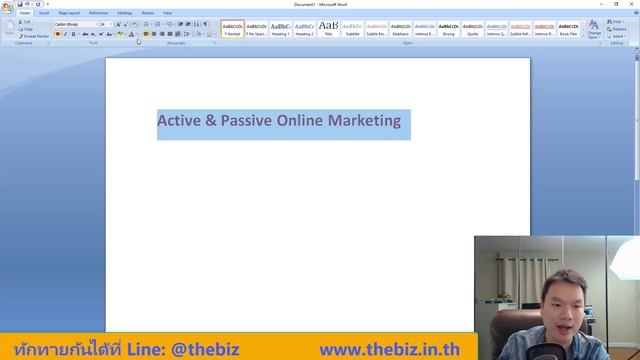Apply the Heading 2 style
The height and width of the screenshot is (360, 640).
point(304,29)
